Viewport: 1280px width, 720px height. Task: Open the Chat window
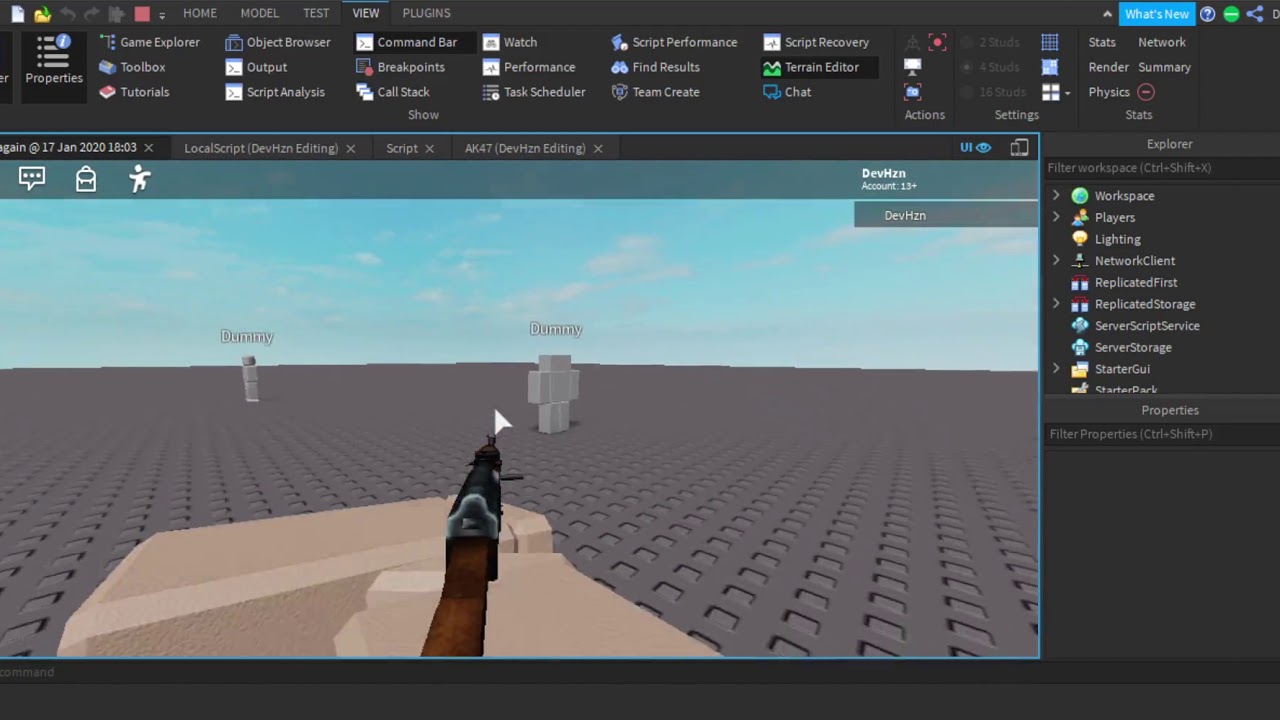pos(787,92)
